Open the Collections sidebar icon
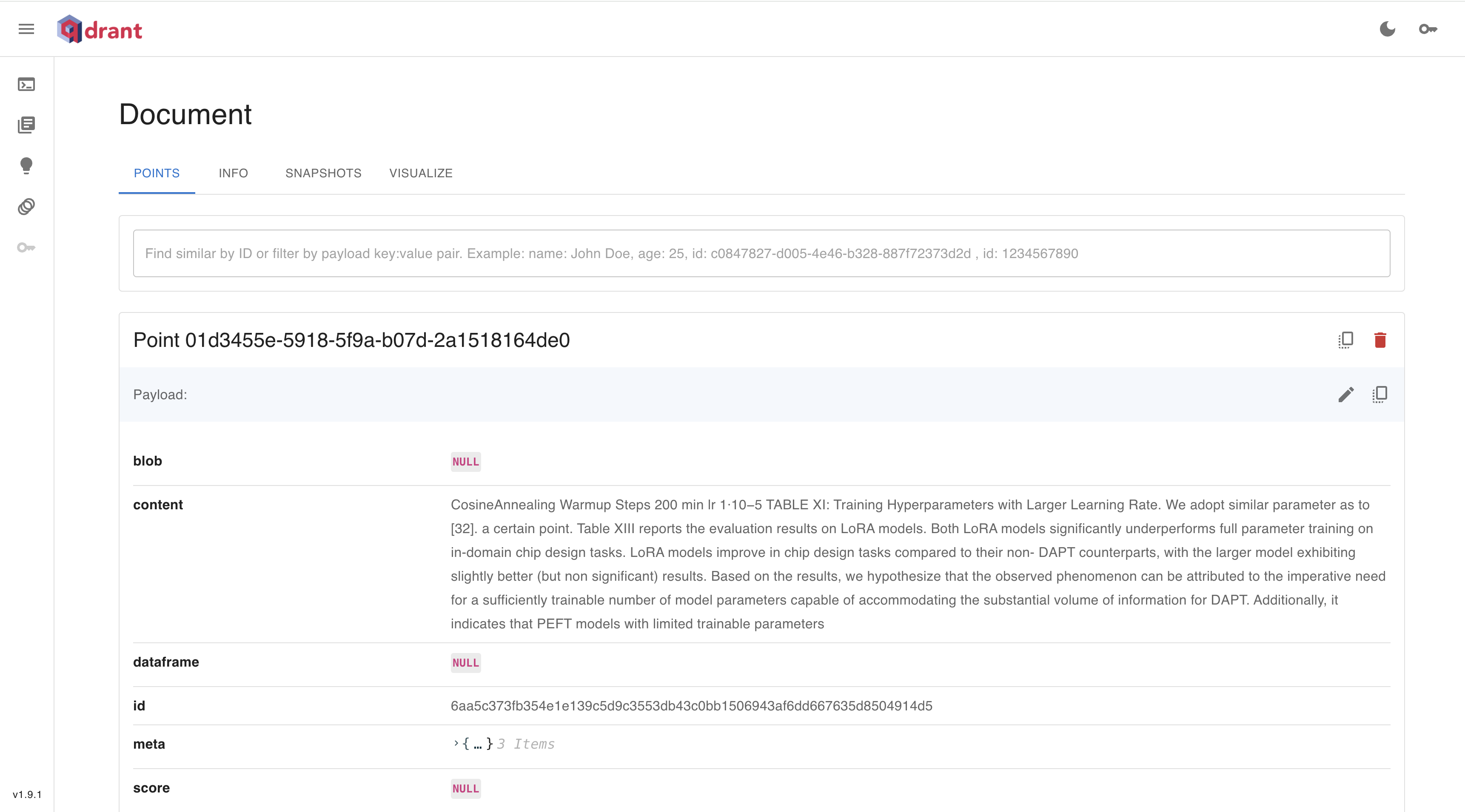This screenshot has height=812, width=1465. click(26, 125)
